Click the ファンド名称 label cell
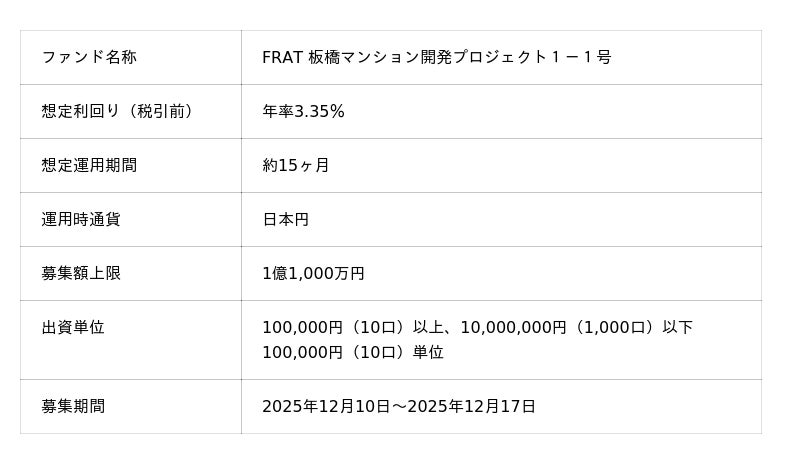 tap(89, 57)
